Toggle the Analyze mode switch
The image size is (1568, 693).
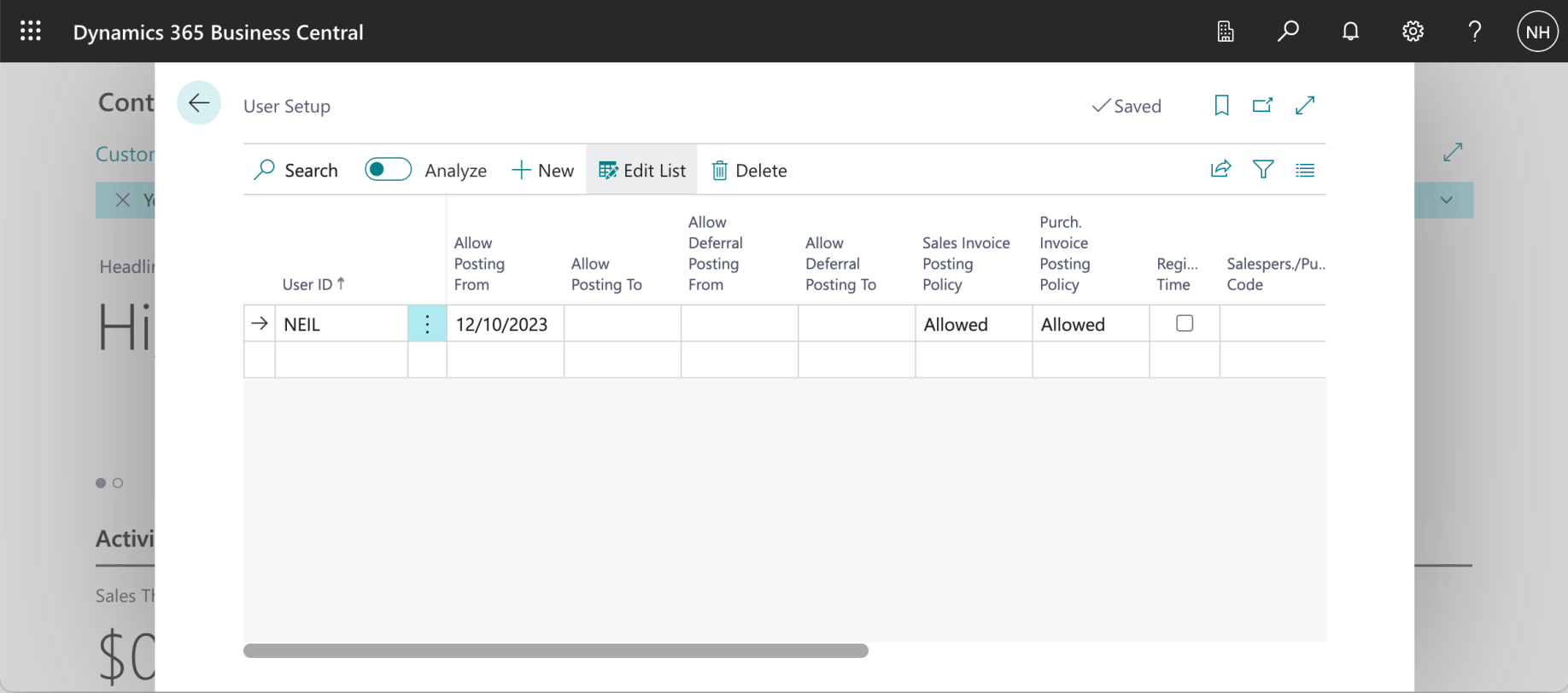[x=388, y=169]
